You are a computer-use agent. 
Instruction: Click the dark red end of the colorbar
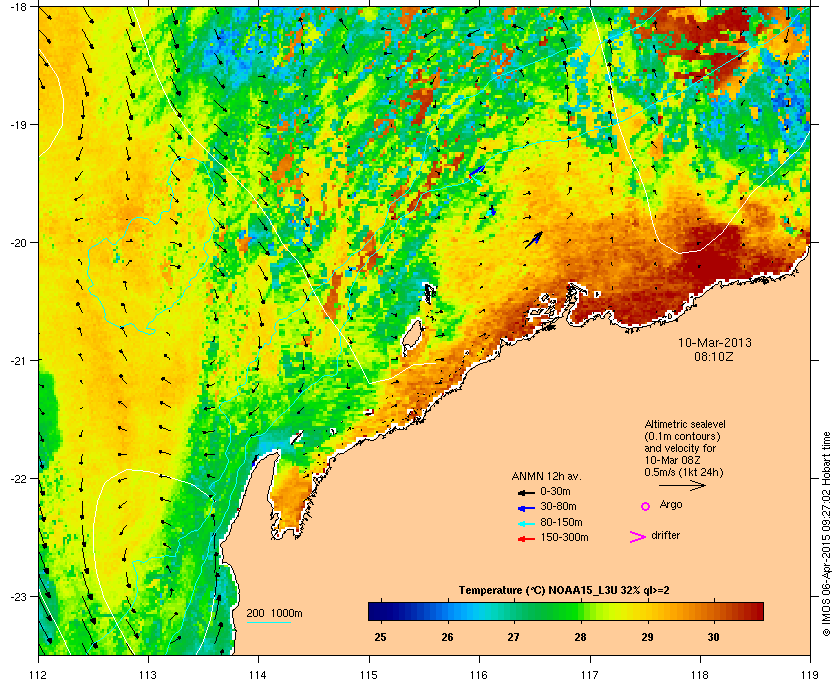[756, 611]
